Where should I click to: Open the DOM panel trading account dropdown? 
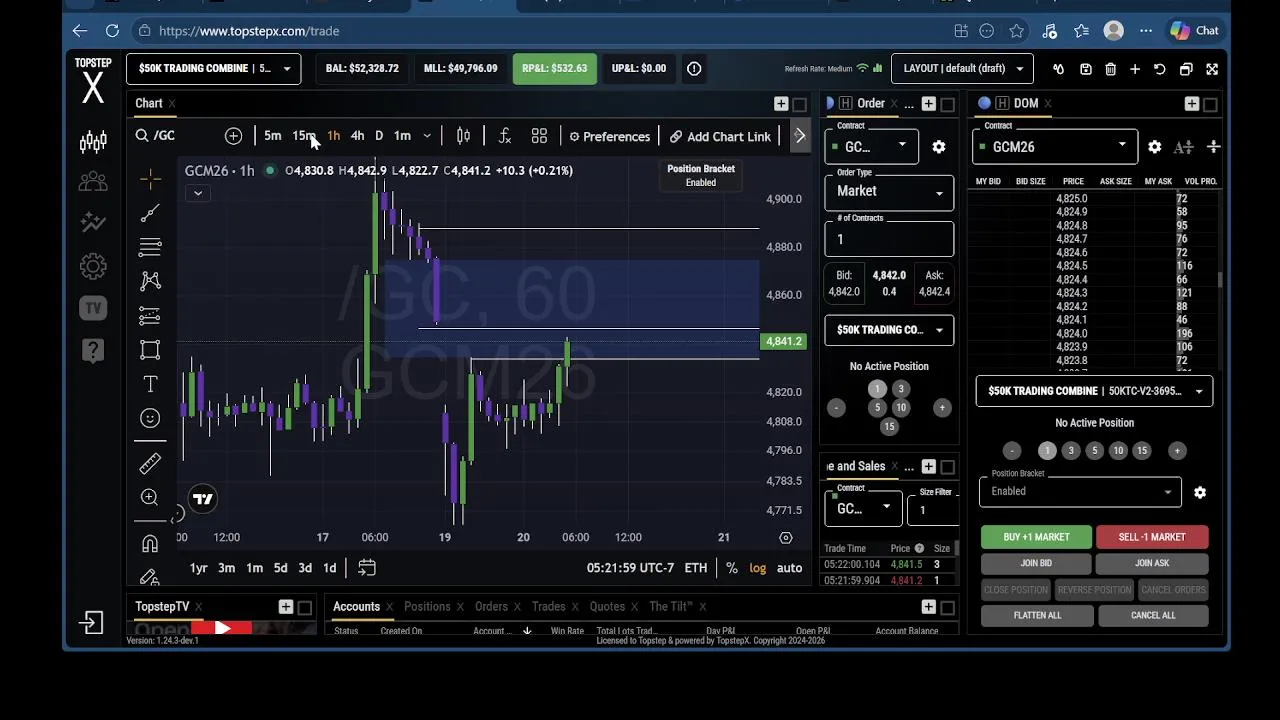tap(1094, 391)
